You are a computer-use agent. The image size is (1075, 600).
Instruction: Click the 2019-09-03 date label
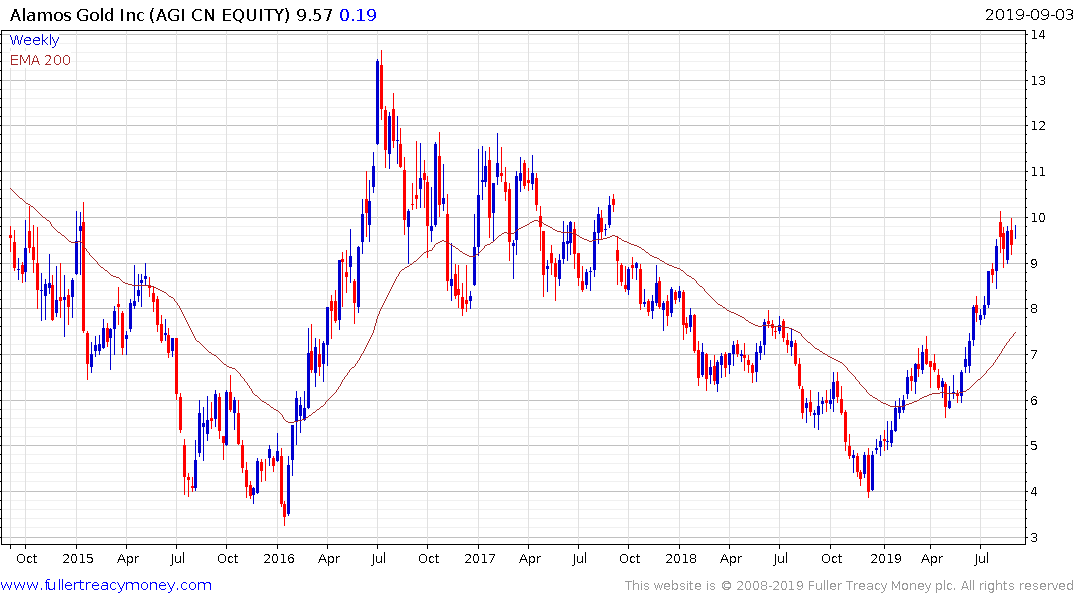pos(1029,14)
